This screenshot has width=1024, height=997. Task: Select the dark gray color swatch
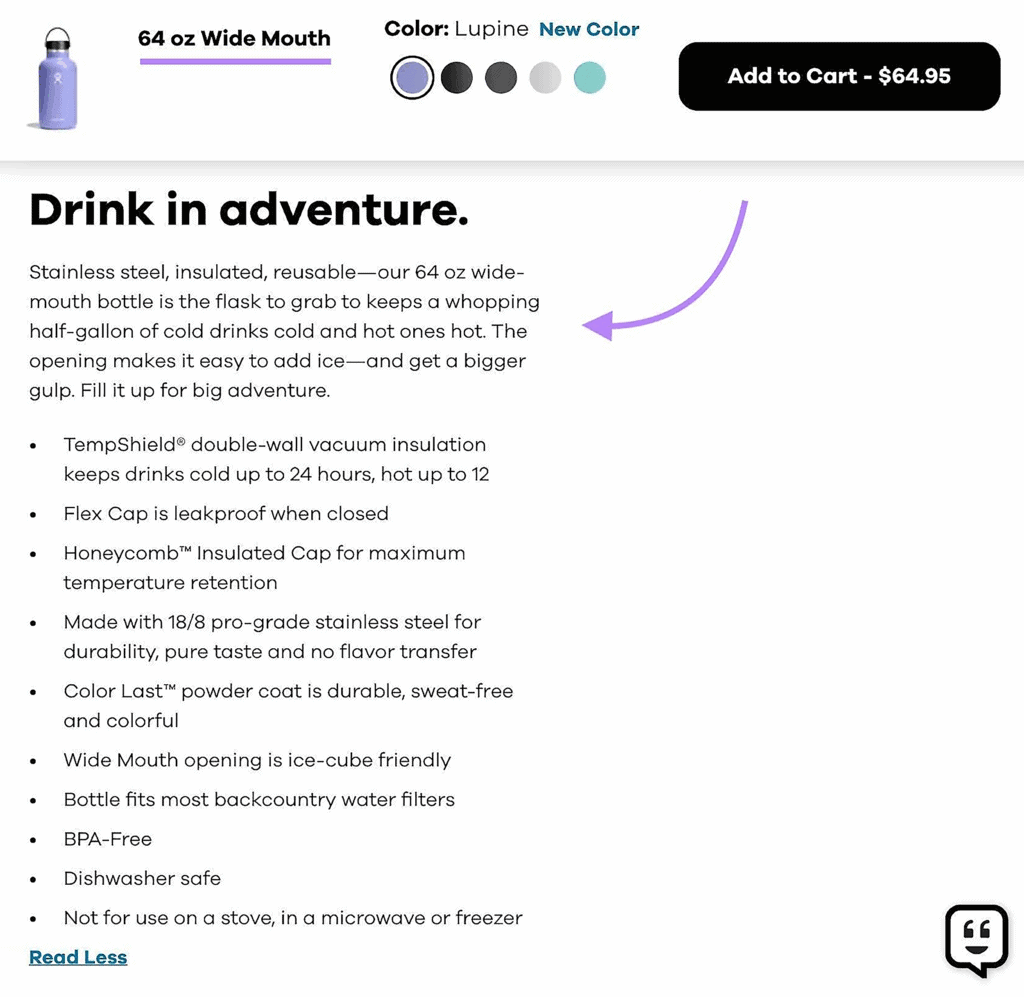coord(501,77)
